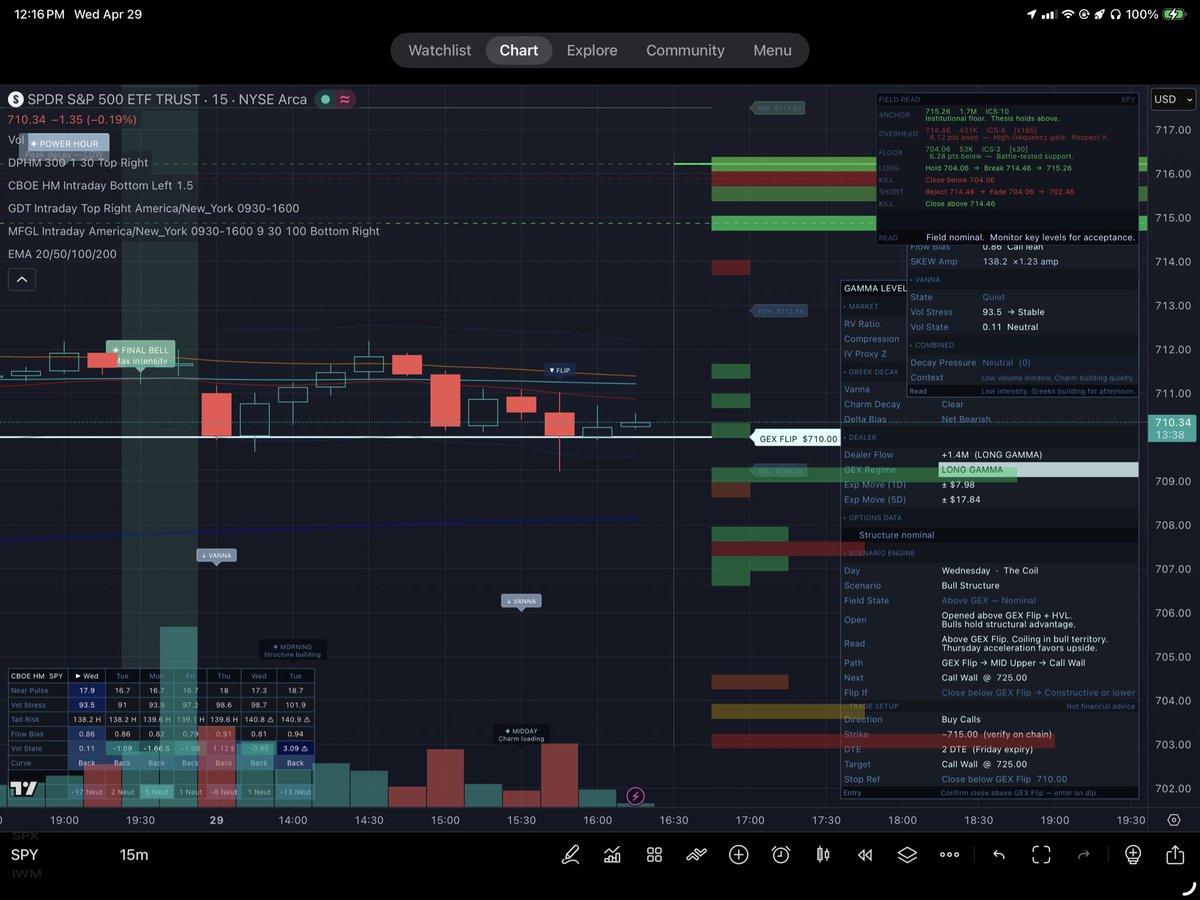This screenshot has height=900, width=1200.
Task: Tap the MIDDAY Charm loading label
Action: [521, 735]
